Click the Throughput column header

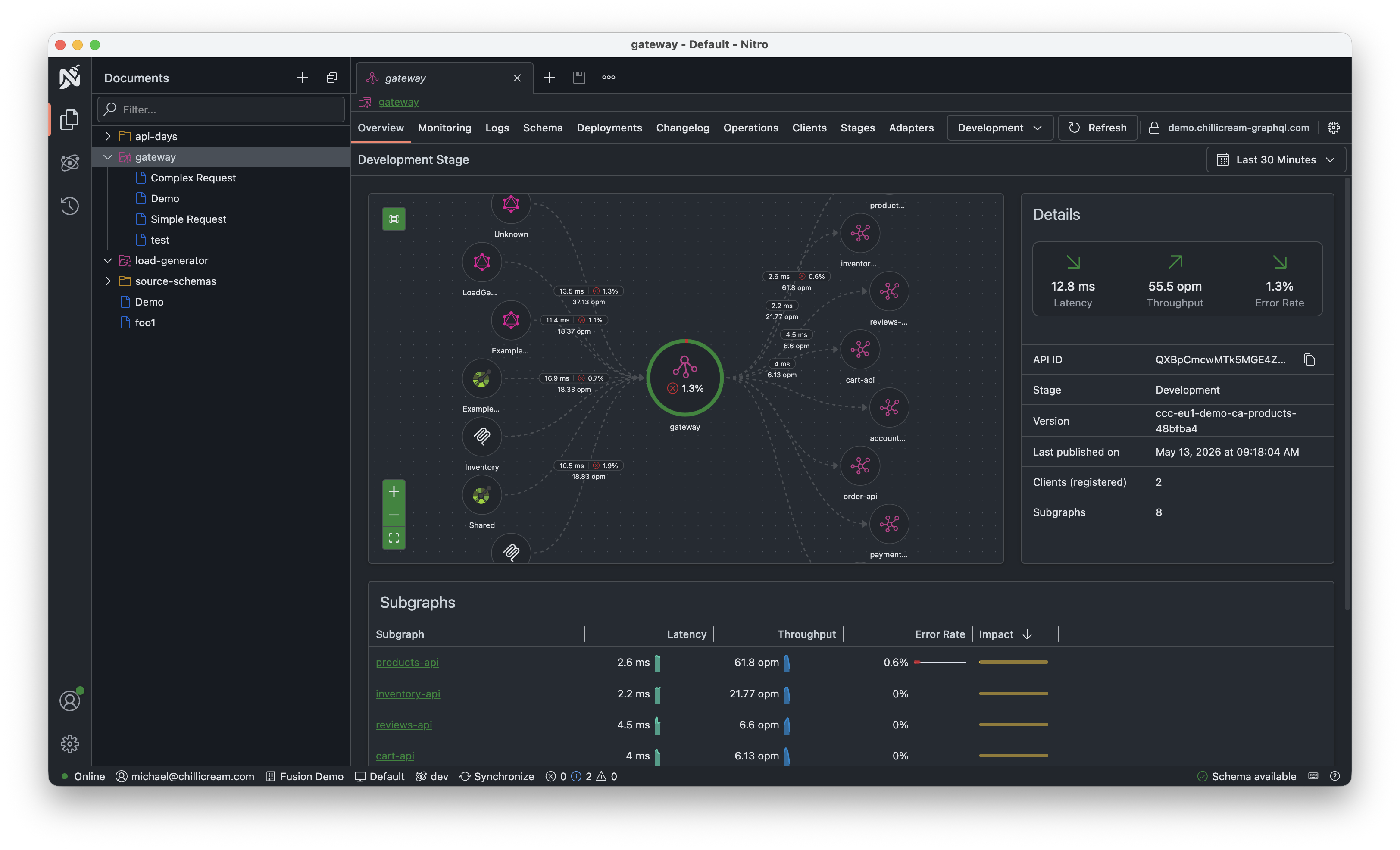806,634
